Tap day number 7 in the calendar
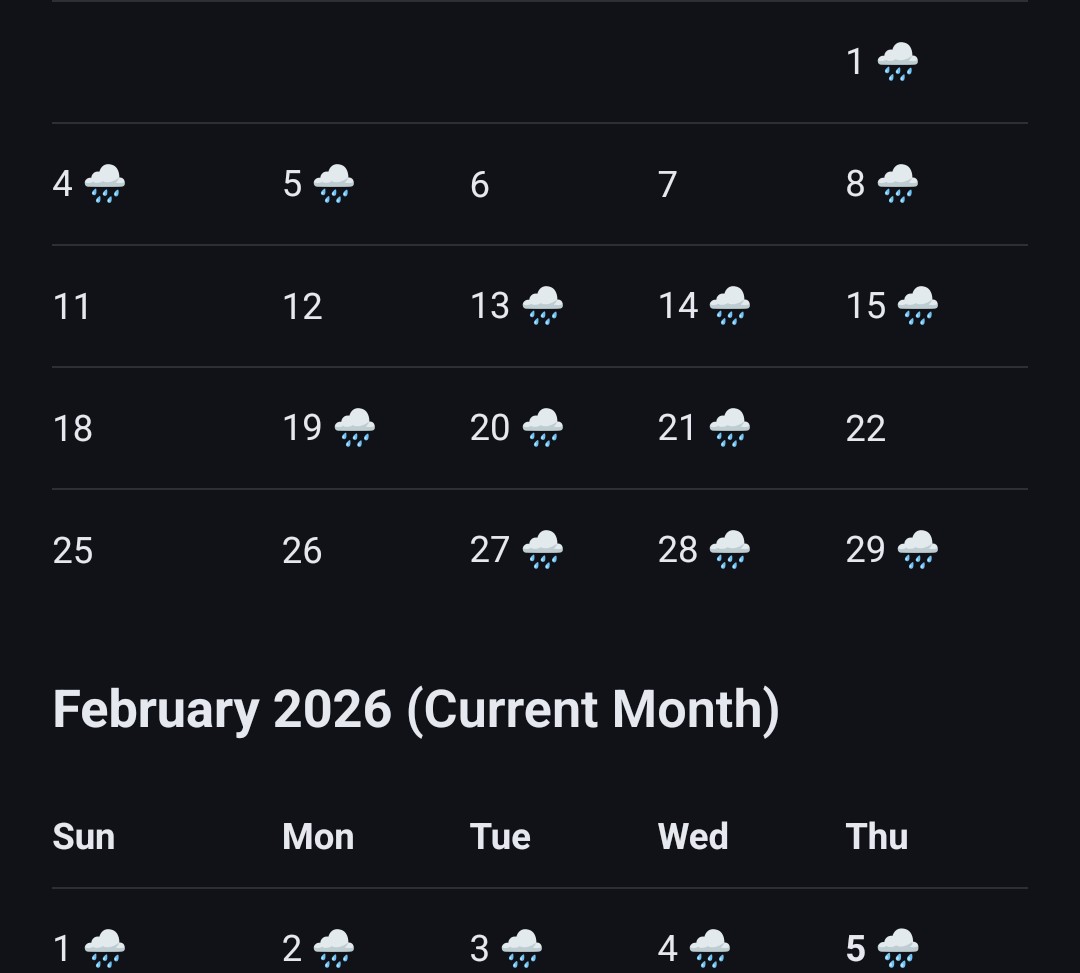This screenshot has width=1080, height=973. coord(668,185)
